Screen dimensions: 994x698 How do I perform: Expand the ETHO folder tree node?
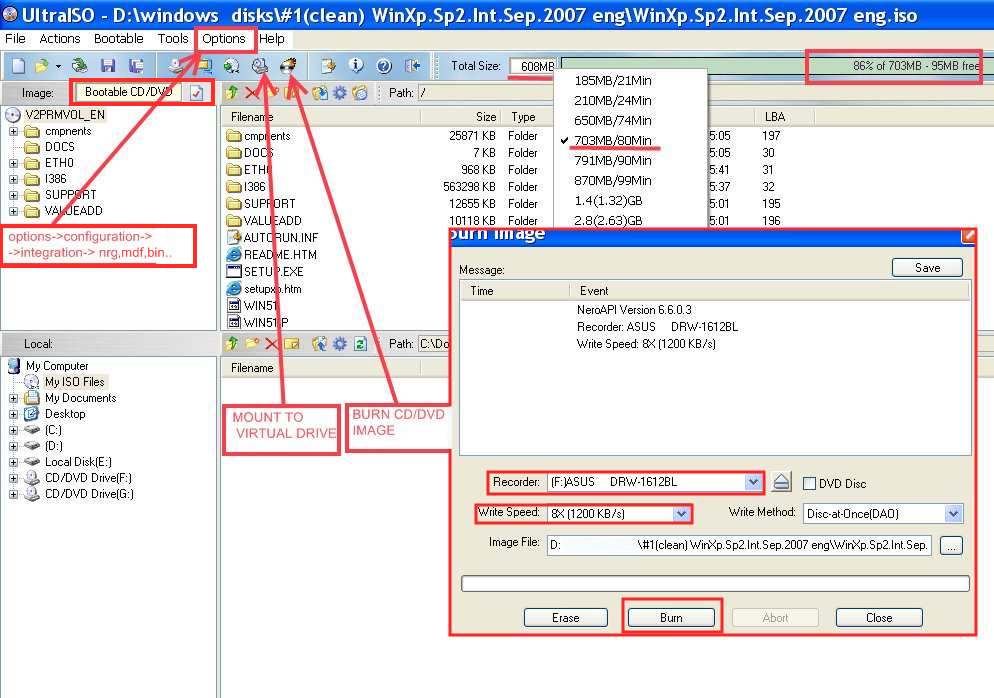(x=13, y=163)
